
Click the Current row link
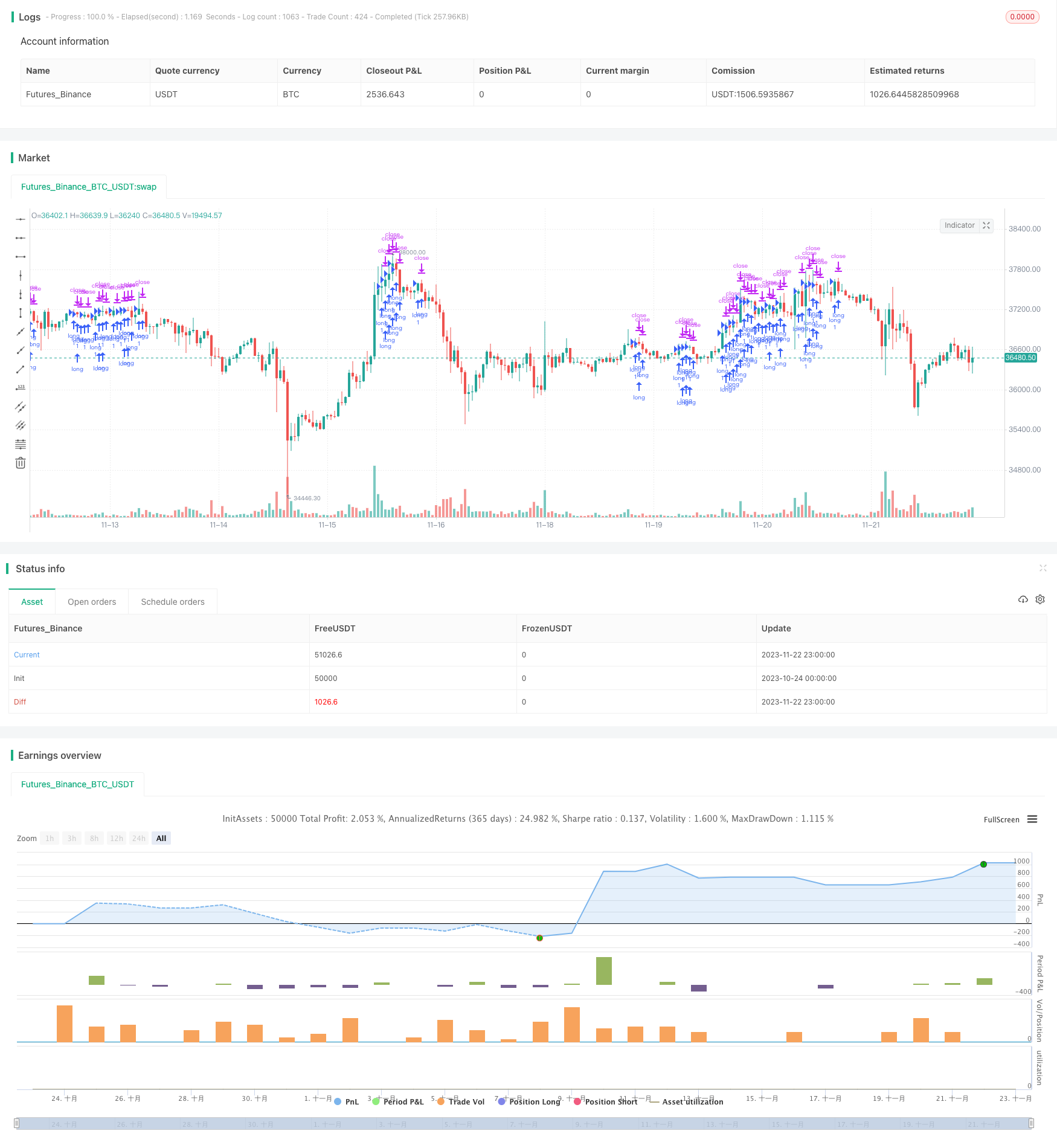(x=27, y=655)
